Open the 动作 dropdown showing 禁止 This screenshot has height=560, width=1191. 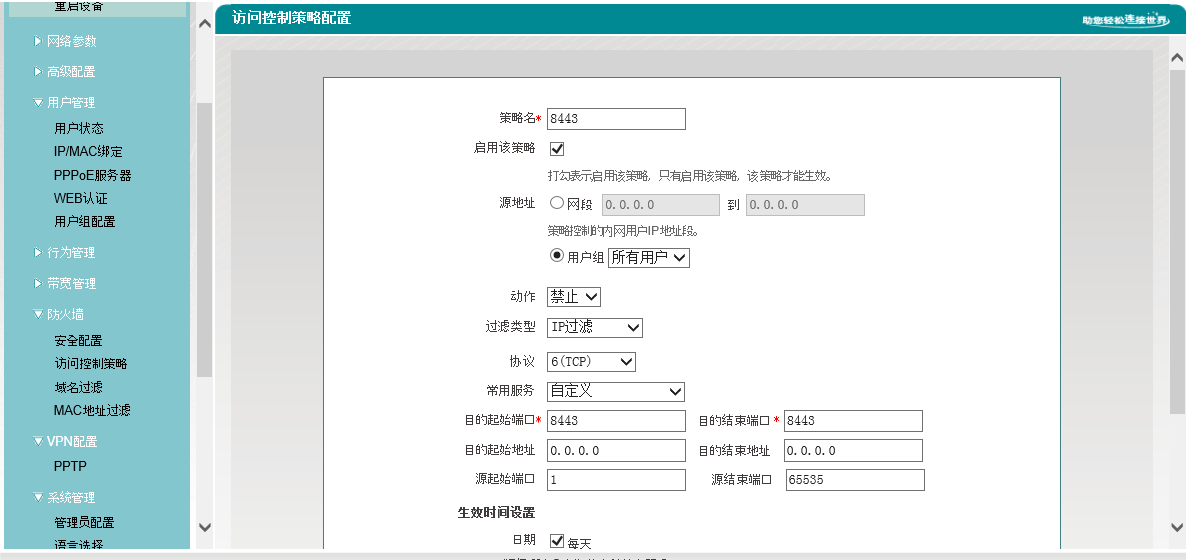[573, 296]
